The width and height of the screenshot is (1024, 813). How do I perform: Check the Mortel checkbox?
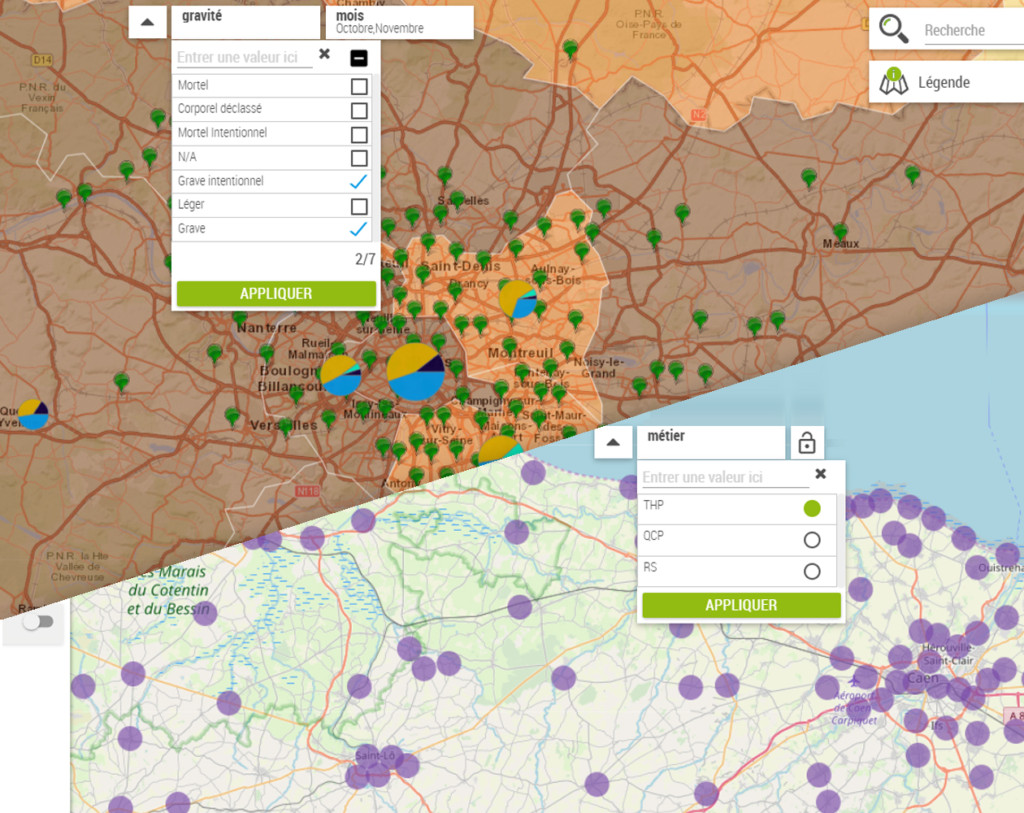click(358, 86)
